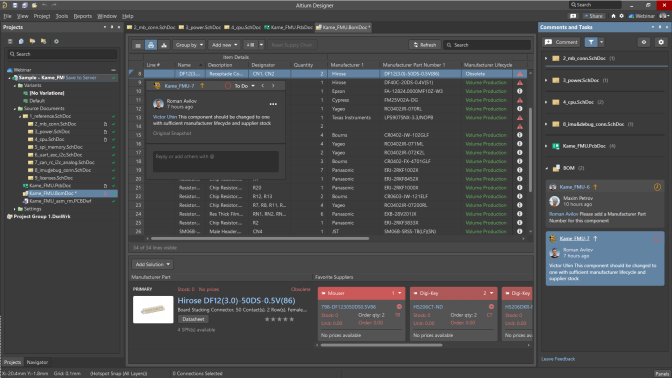
Task: Select the highlighted base view icon in BOM toolbar
Action: pyautogui.click(x=151, y=45)
